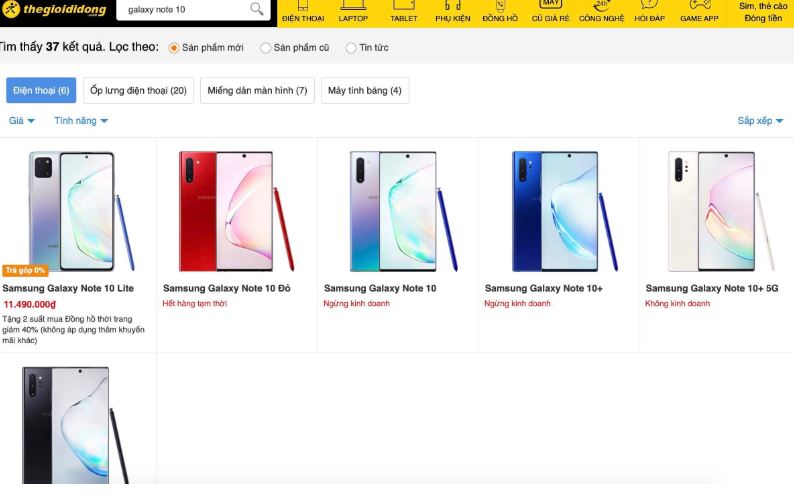This screenshot has height=498, width=794.
Task: Expand the Giá price filter dropdown
Action: [22, 121]
